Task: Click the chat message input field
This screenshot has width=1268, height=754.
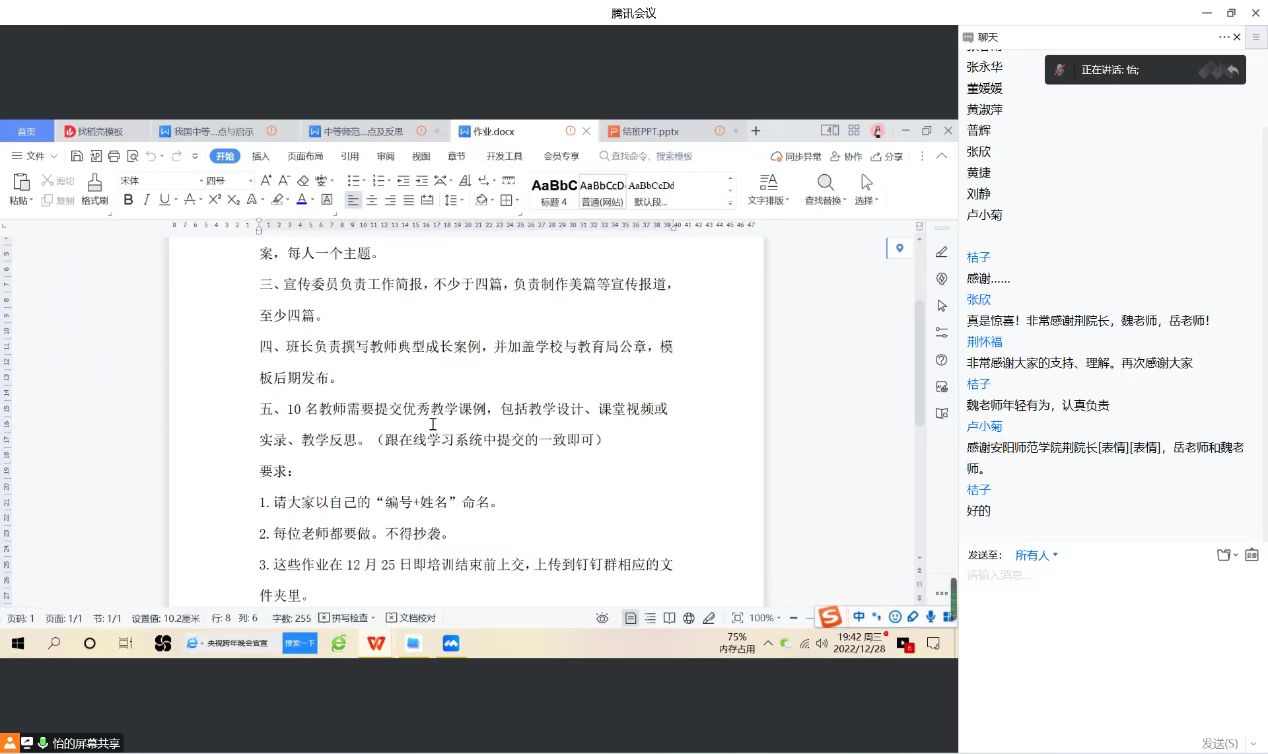Action: pos(1100,576)
